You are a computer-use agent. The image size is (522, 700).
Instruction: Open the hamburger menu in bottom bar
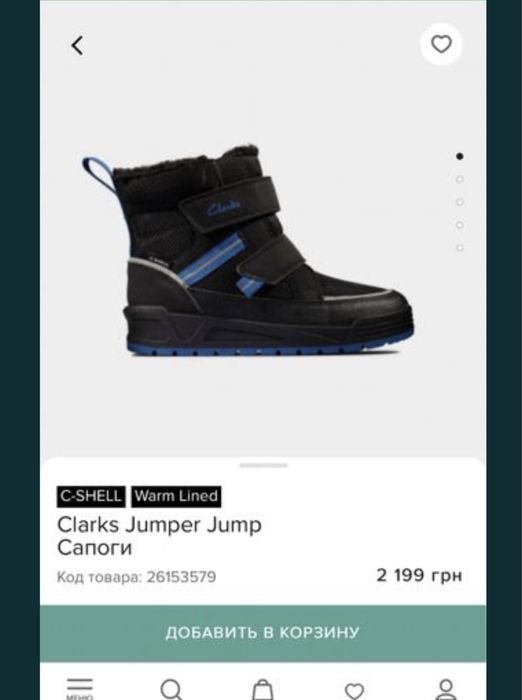coord(80,689)
